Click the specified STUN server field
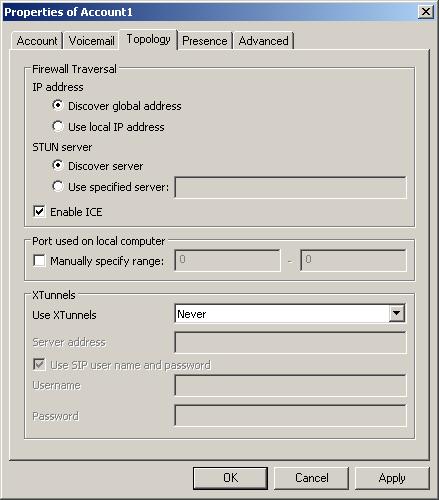This screenshot has height=500, width=439. click(x=290, y=187)
